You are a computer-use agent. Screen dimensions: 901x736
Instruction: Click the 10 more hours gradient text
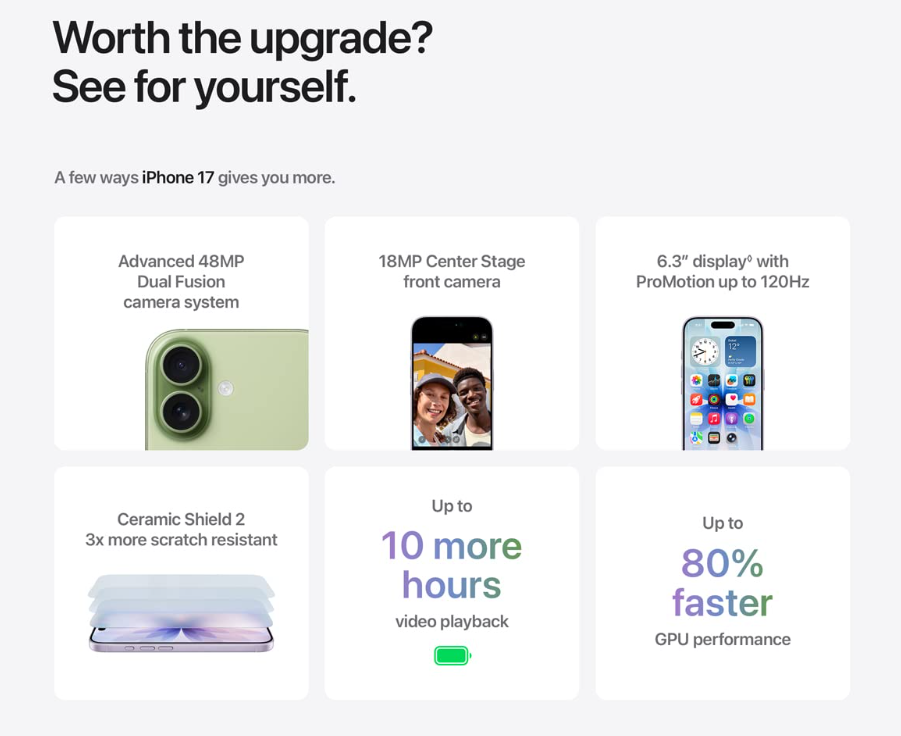(452, 565)
